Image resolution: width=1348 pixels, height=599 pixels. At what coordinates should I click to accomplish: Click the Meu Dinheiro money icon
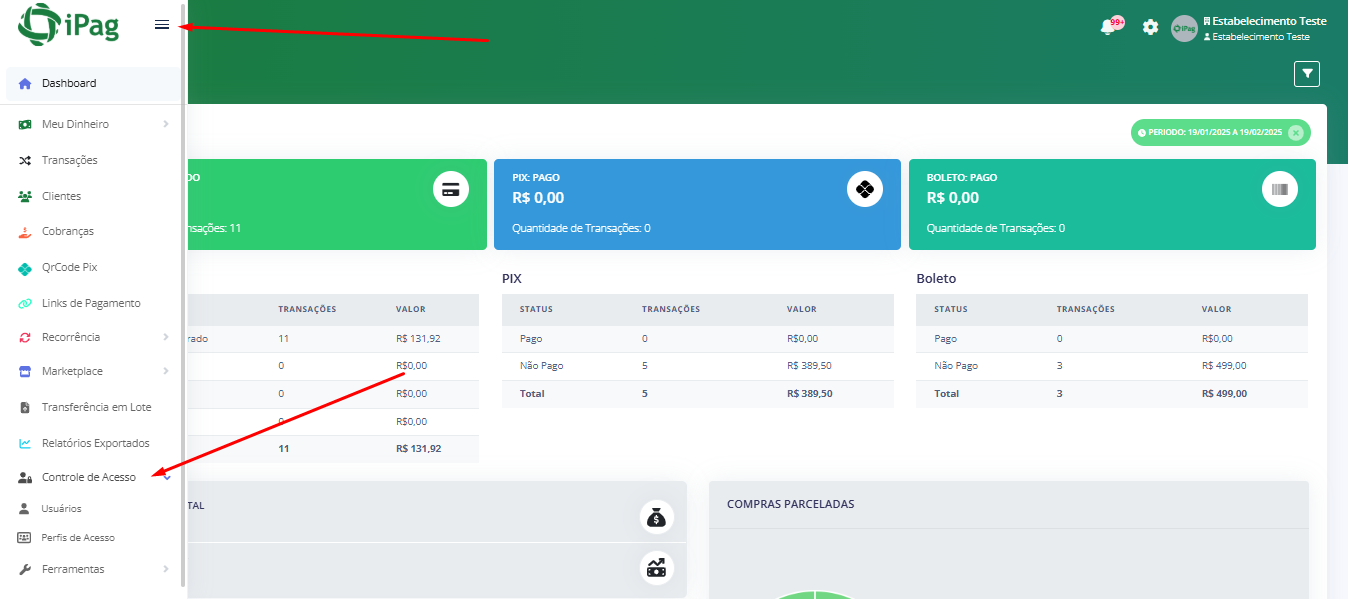[25, 124]
